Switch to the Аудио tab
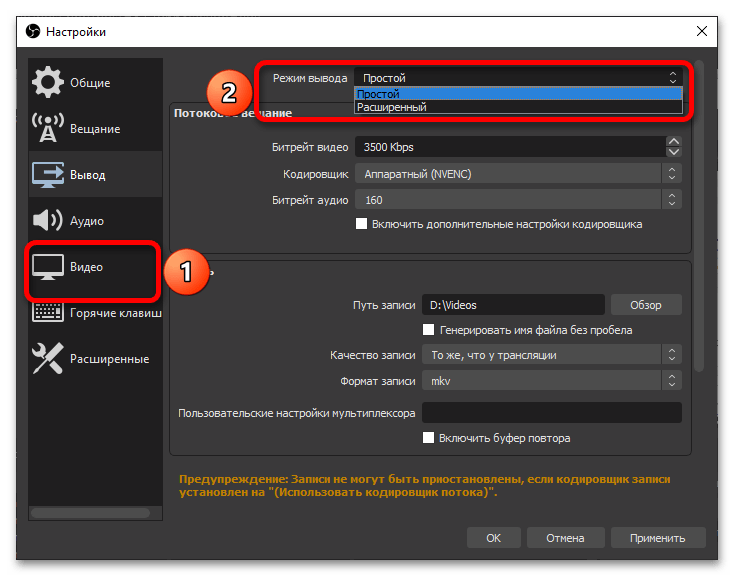 (x=95, y=221)
